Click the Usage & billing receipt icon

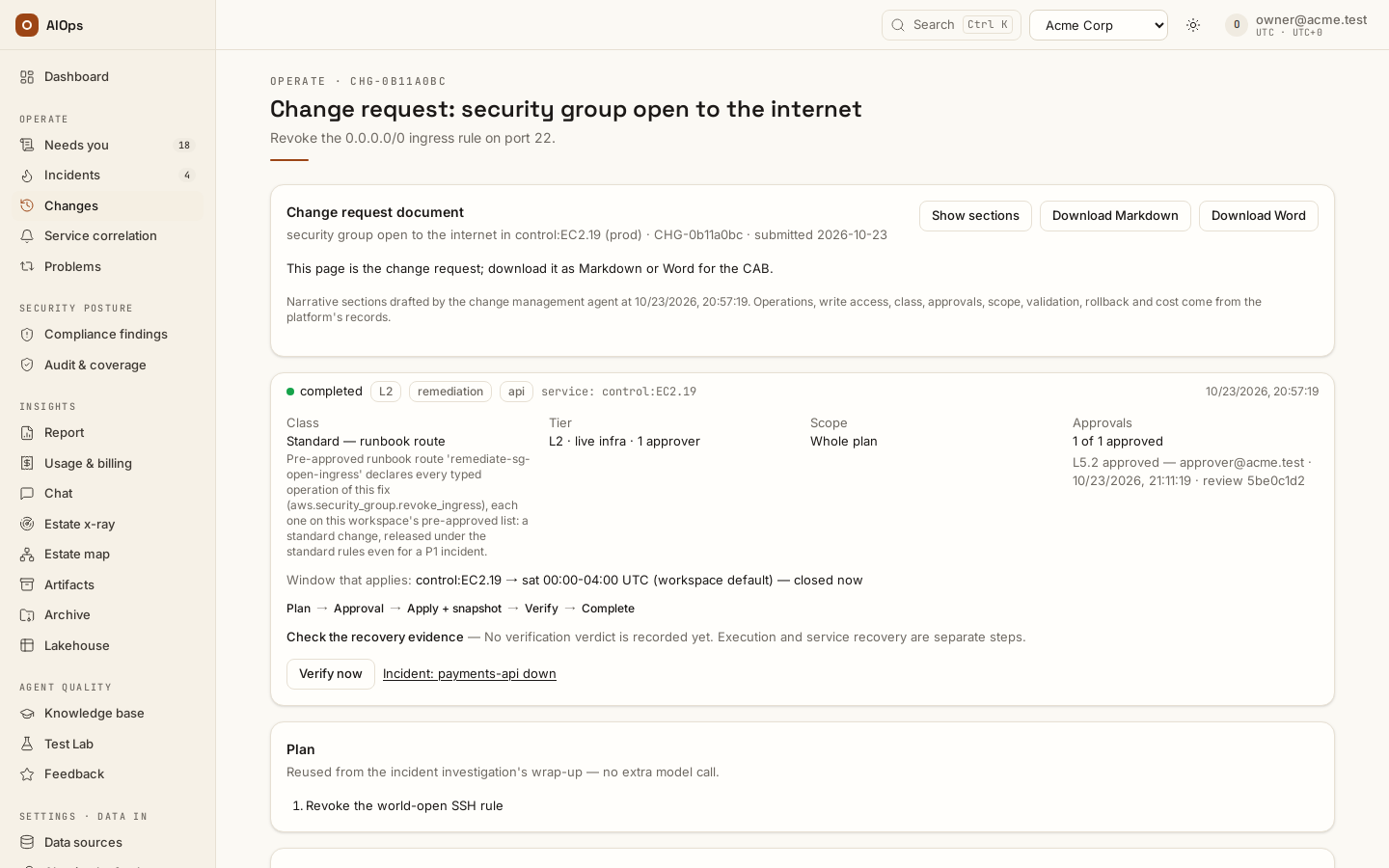point(27,464)
